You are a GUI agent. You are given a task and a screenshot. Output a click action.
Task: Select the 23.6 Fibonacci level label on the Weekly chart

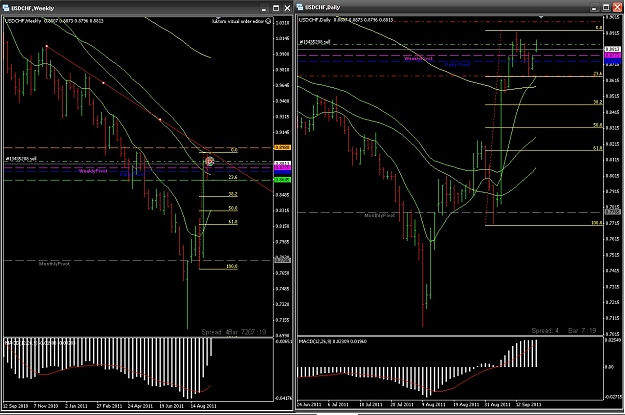click(233, 177)
